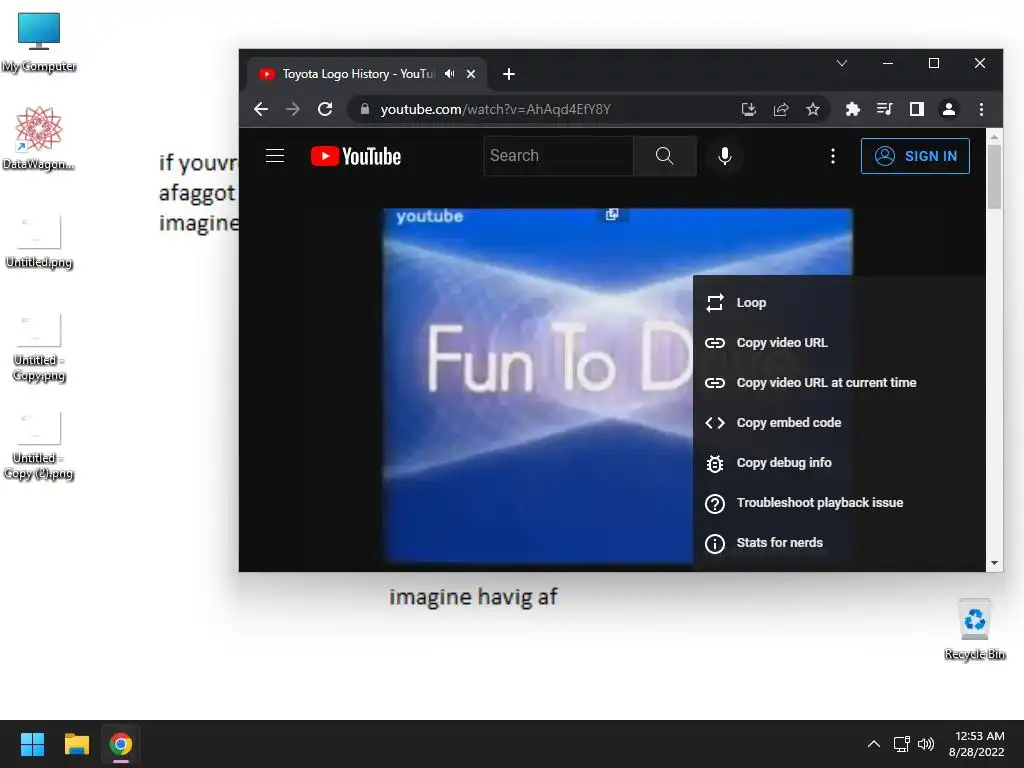Screen dimensions: 1024x768
Task: Click the scrollbar up arrow
Action: tap(994, 137)
